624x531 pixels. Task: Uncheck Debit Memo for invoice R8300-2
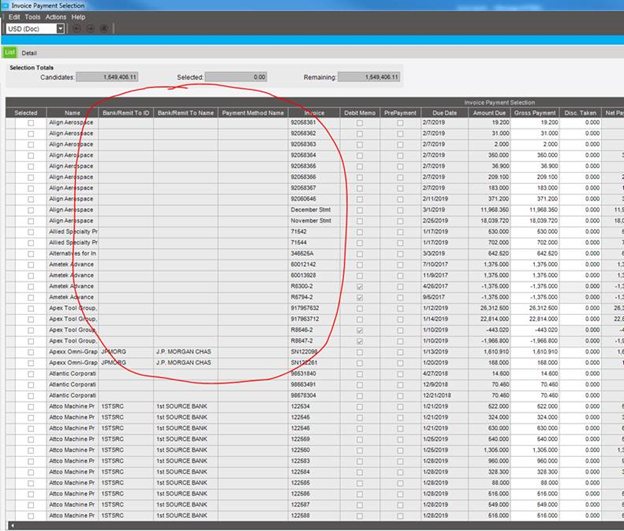click(360, 287)
